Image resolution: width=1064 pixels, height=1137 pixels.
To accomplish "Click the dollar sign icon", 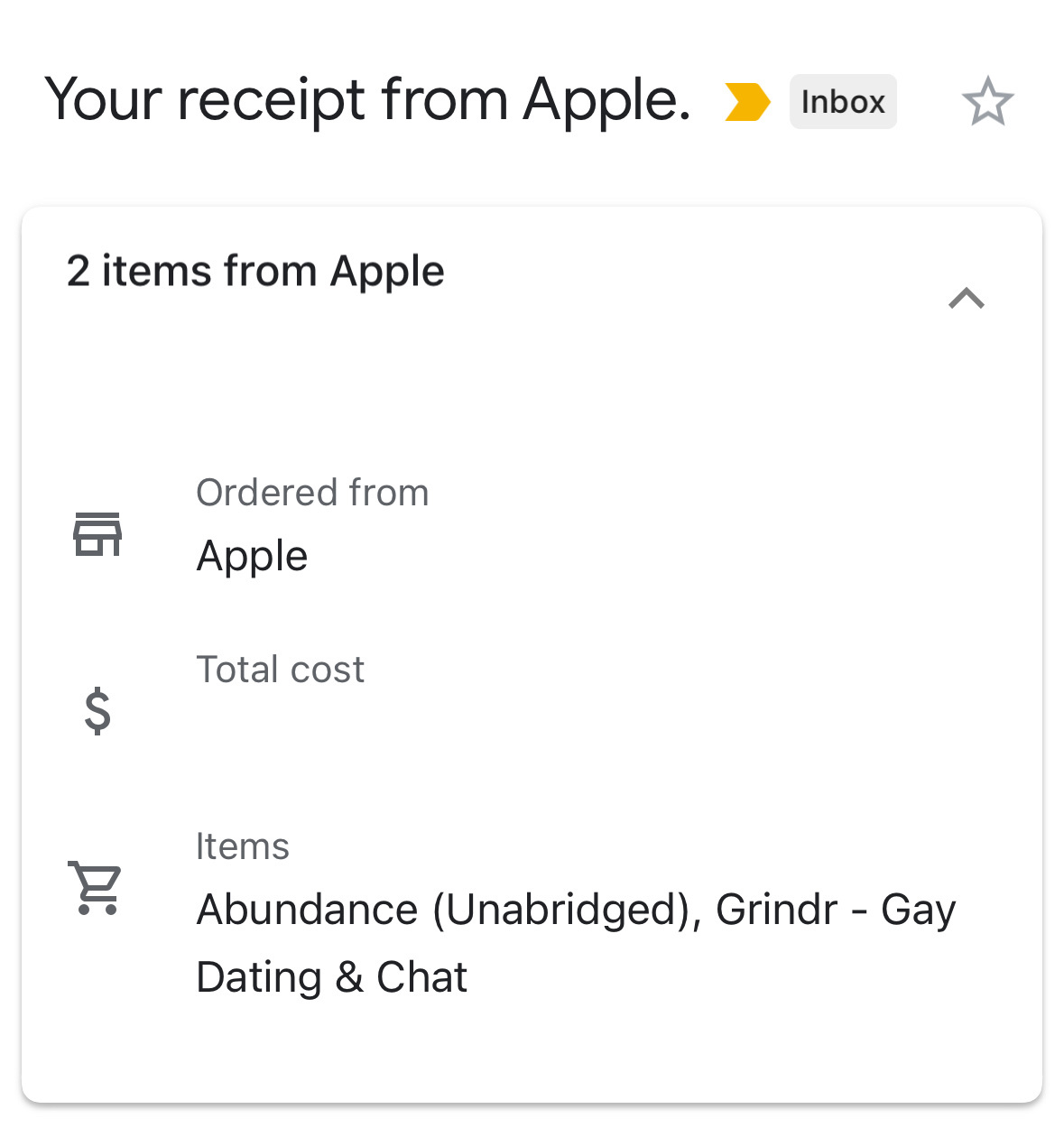I will pos(97,711).
